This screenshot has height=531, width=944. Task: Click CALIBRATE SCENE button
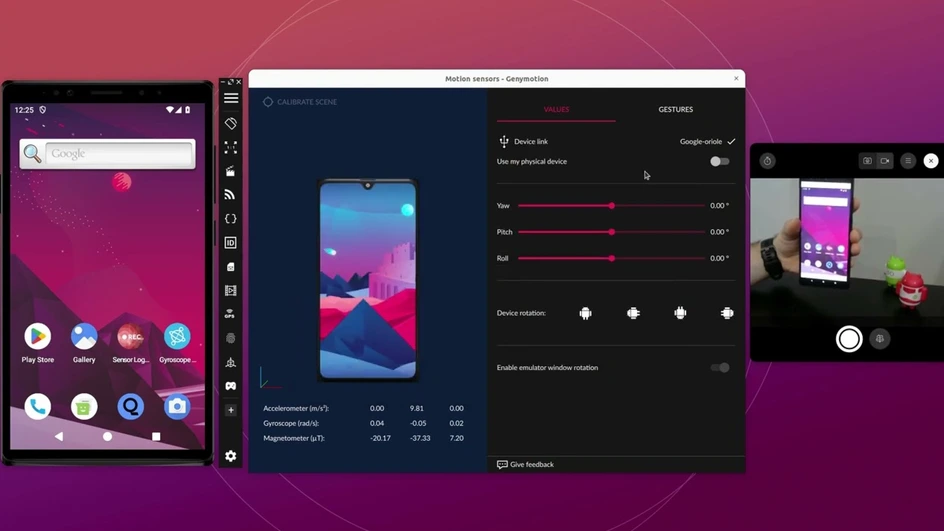click(300, 102)
